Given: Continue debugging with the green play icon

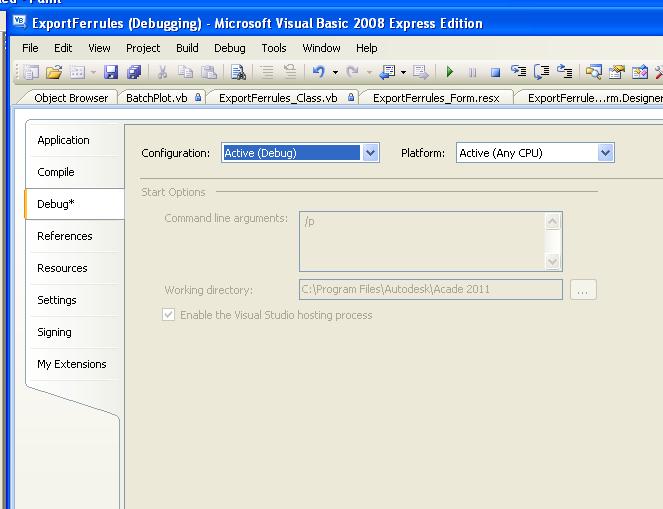Looking at the screenshot, I should pyautogui.click(x=450, y=72).
